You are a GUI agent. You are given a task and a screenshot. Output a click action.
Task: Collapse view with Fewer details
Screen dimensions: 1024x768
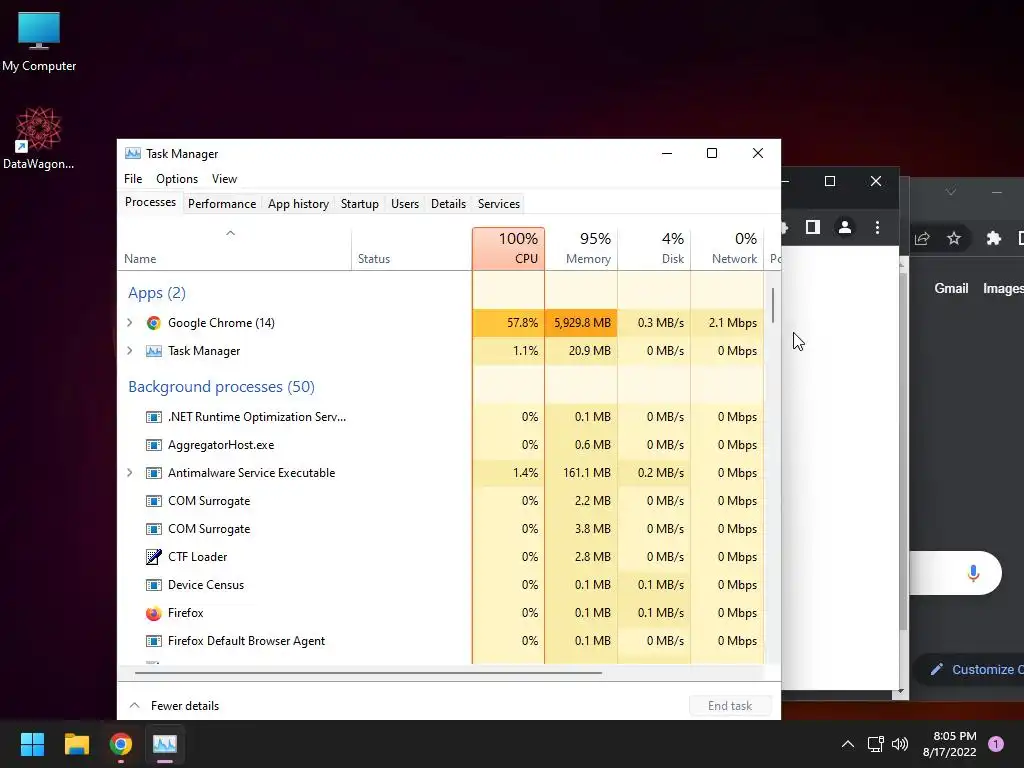pos(174,706)
